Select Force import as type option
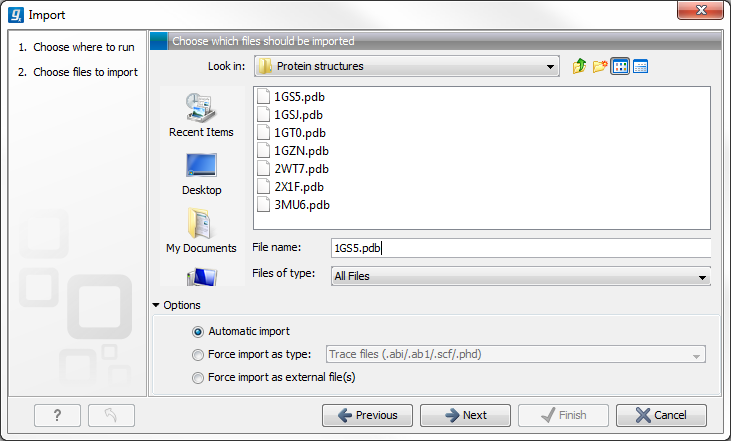Image resolution: width=731 pixels, height=441 pixels. pyautogui.click(x=198, y=355)
